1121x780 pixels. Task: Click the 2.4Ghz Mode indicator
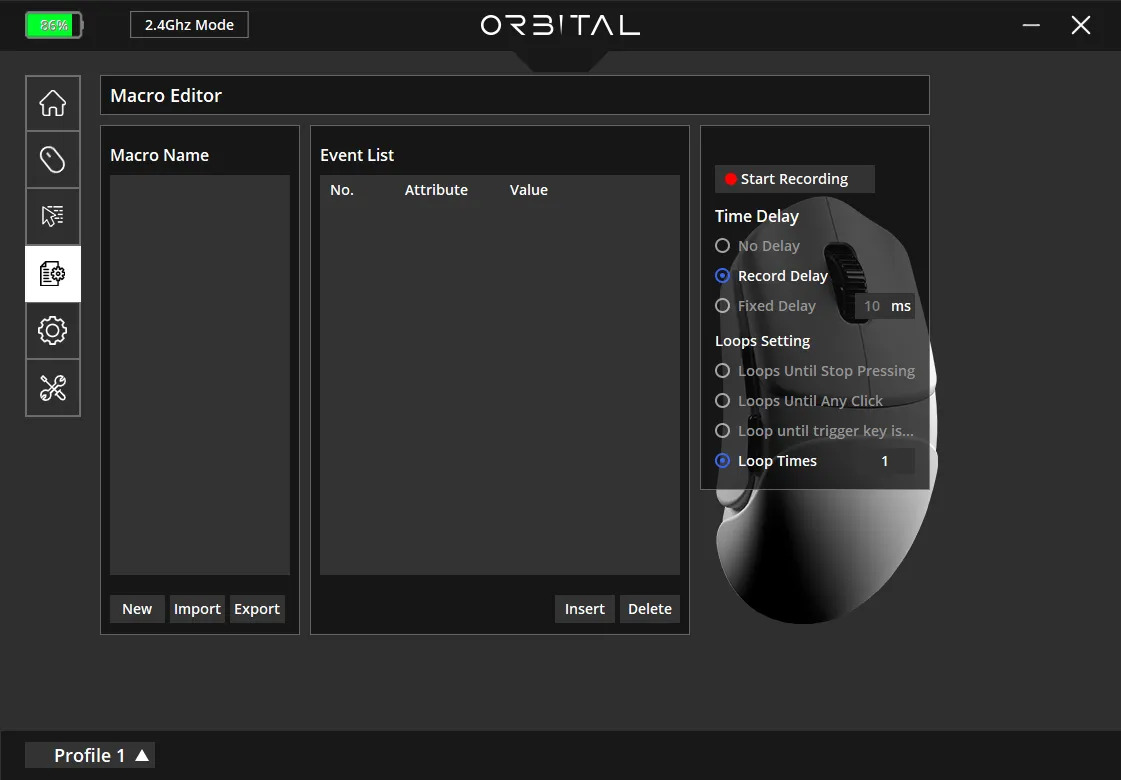pyautogui.click(x=188, y=24)
